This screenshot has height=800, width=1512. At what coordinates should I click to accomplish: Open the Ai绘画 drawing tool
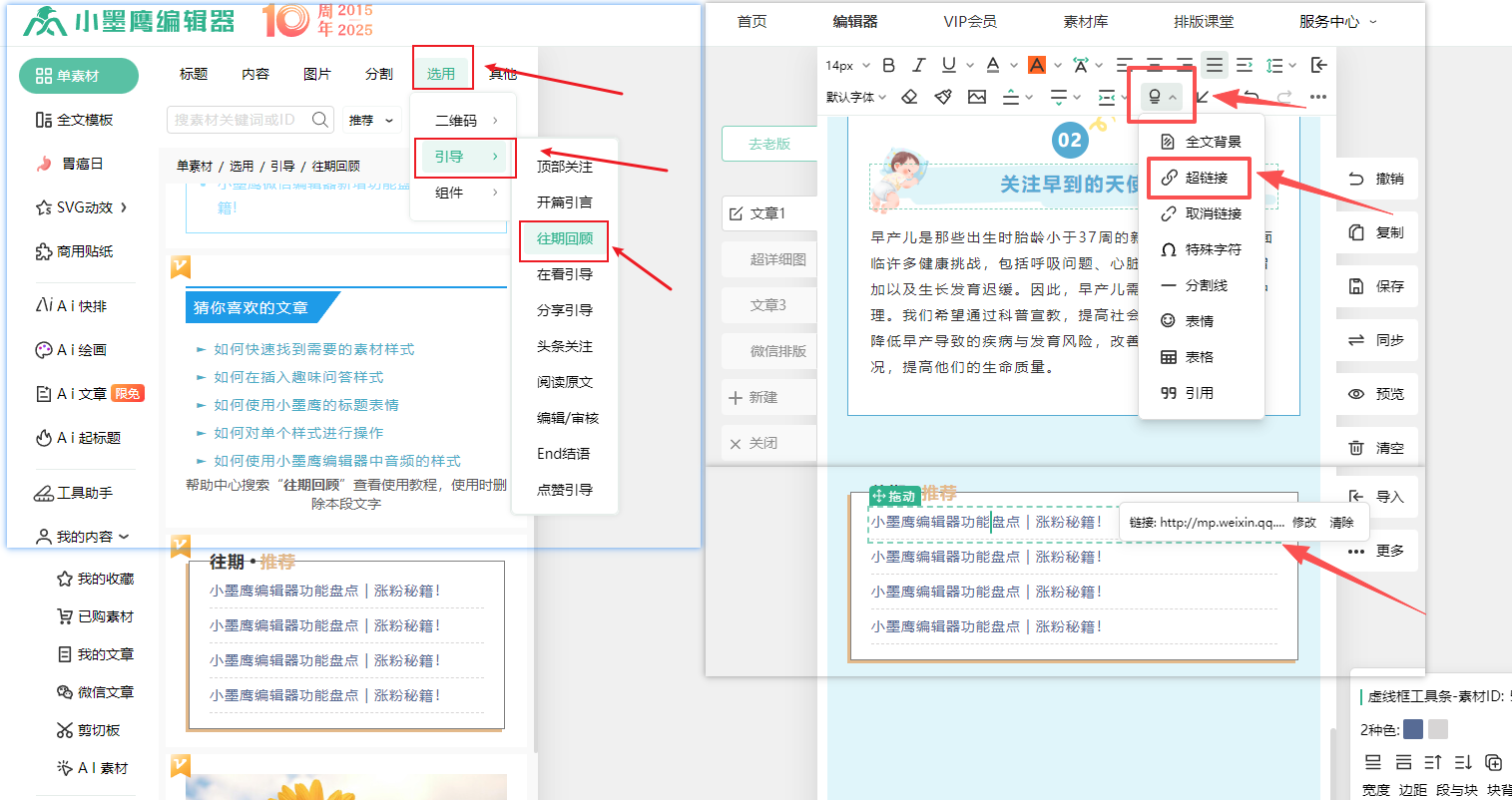click(x=71, y=350)
